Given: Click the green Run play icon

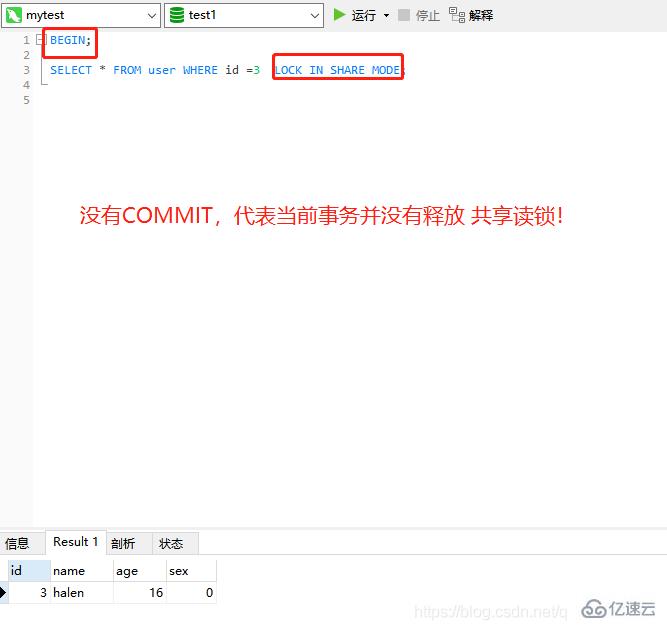Looking at the screenshot, I should [x=339, y=15].
